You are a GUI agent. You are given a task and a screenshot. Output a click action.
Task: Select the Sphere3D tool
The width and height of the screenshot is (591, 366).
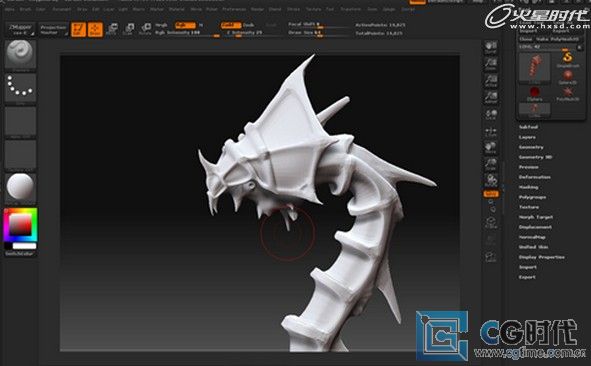coord(567,77)
